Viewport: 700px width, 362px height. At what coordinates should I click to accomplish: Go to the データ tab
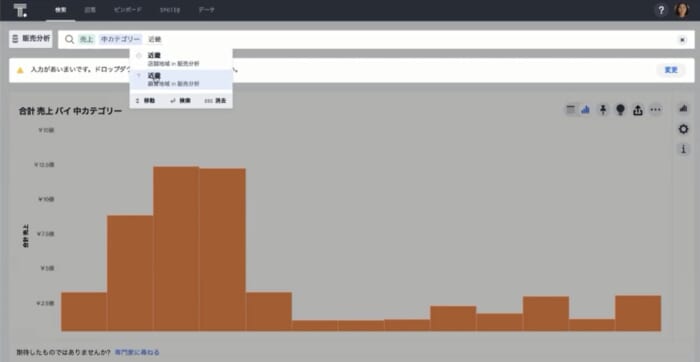(x=206, y=10)
